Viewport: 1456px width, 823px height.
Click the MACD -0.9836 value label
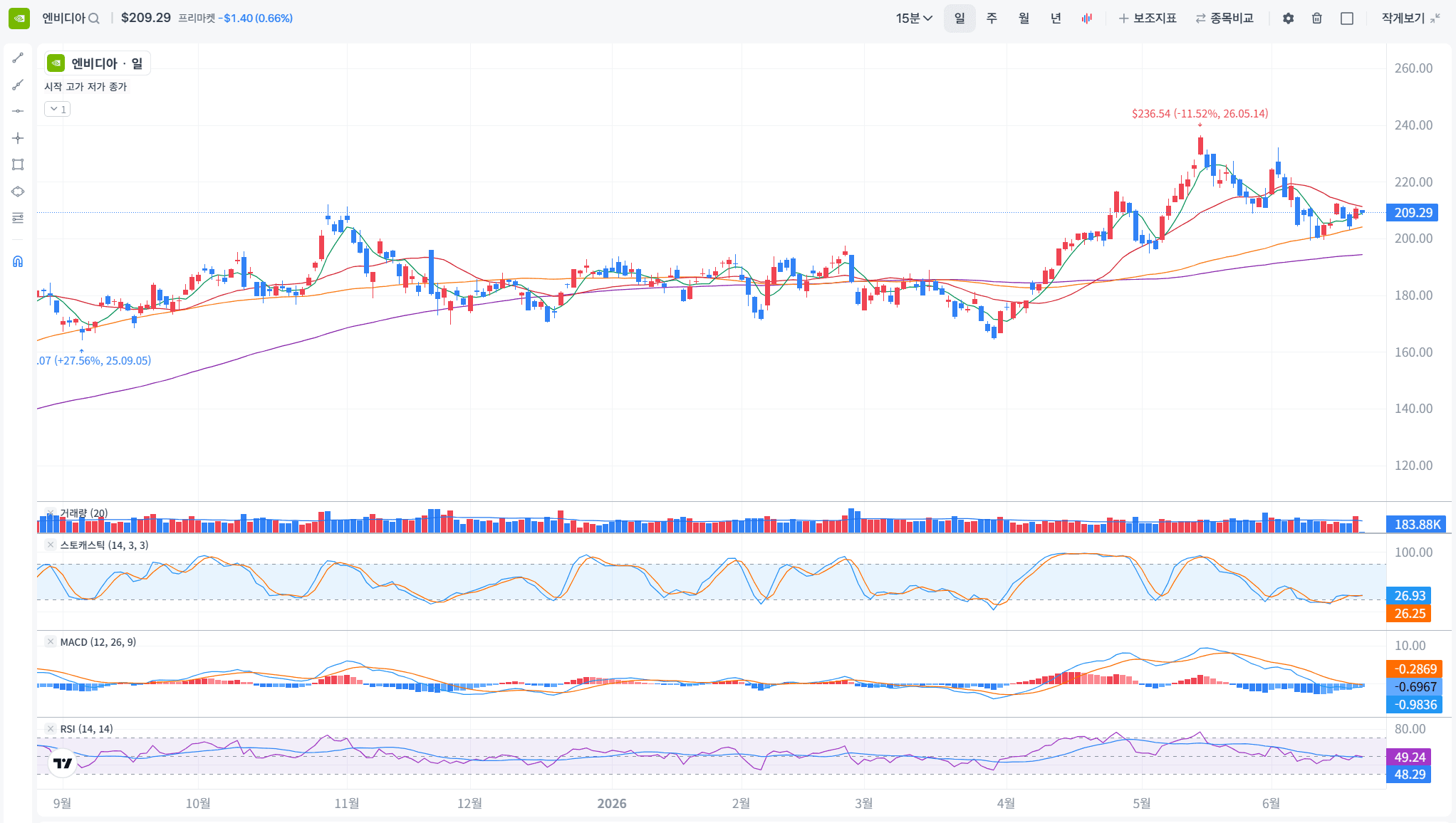point(1415,704)
